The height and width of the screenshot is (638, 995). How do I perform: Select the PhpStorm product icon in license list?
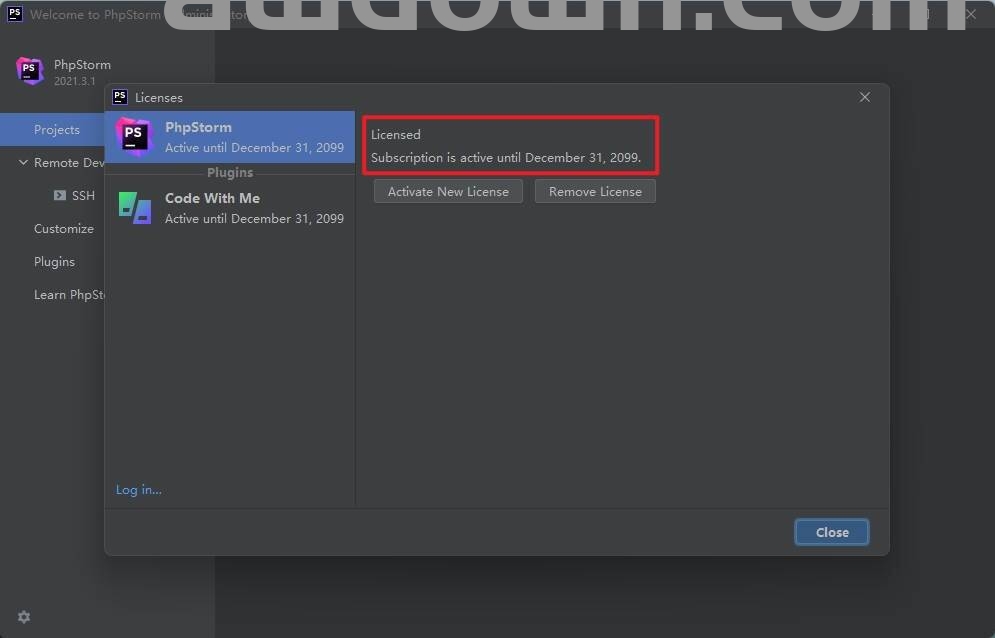(x=134, y=137)
